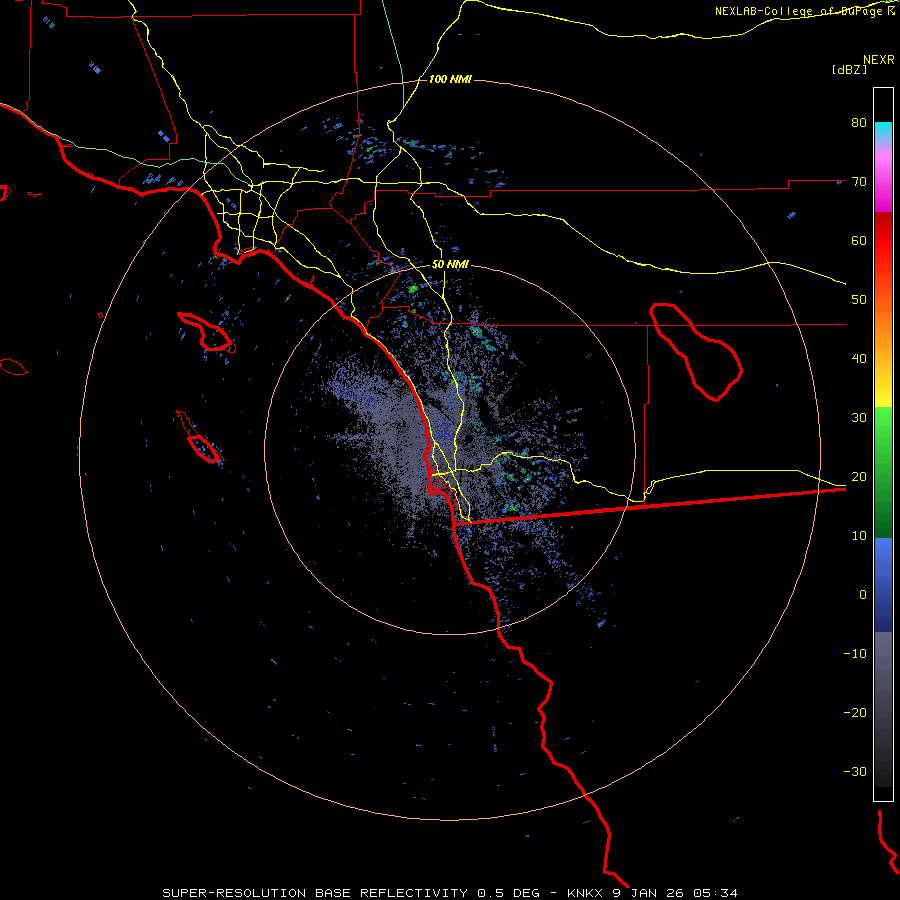900x900 pixels.
Task: Click the 20 value on dBZ scale
Action: [859, 476]
